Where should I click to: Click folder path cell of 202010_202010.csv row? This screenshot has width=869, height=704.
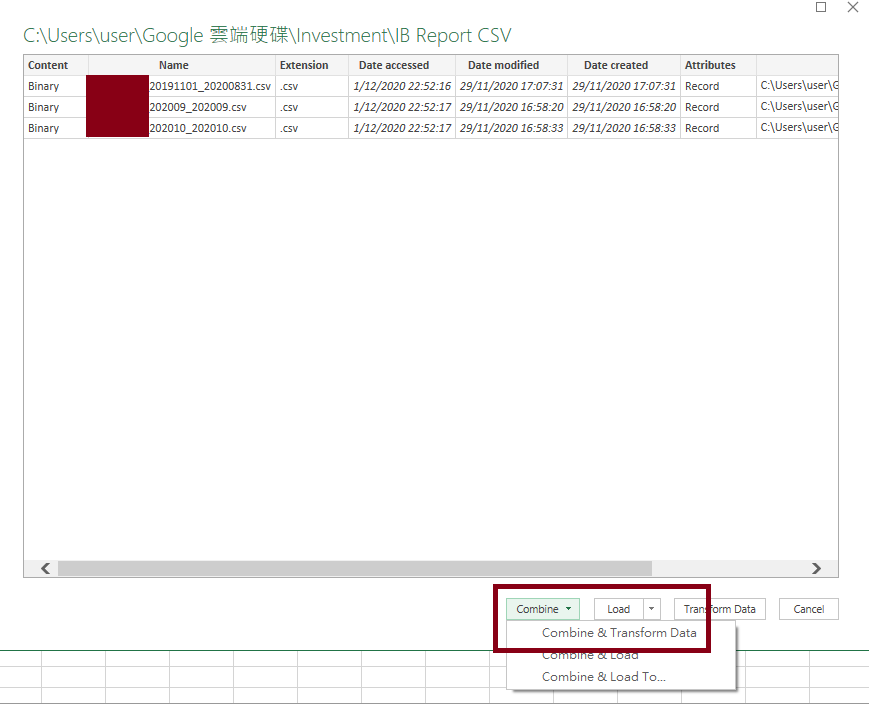(x=799, y=127)
